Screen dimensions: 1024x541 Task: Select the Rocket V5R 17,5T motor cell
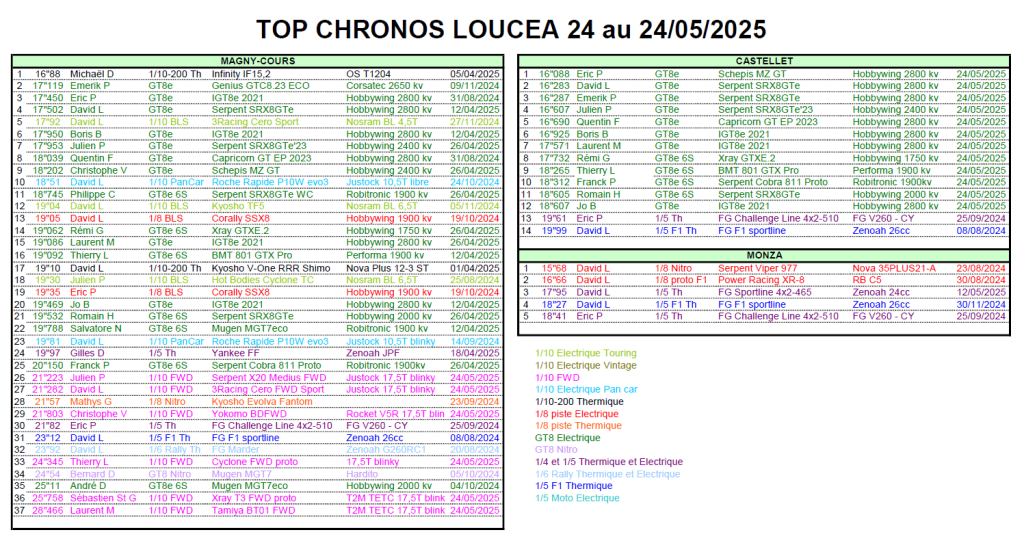(x=395, y=414)
